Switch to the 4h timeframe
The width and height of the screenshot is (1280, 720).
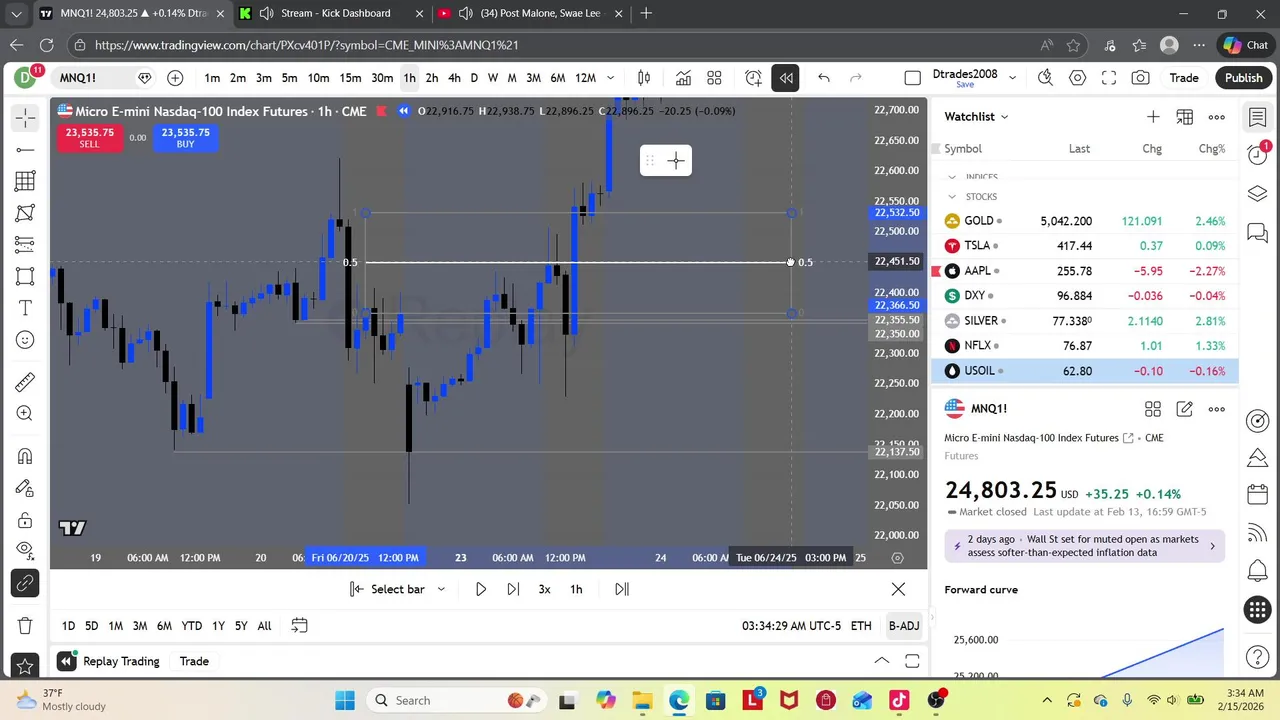click(x=454, y=78)
